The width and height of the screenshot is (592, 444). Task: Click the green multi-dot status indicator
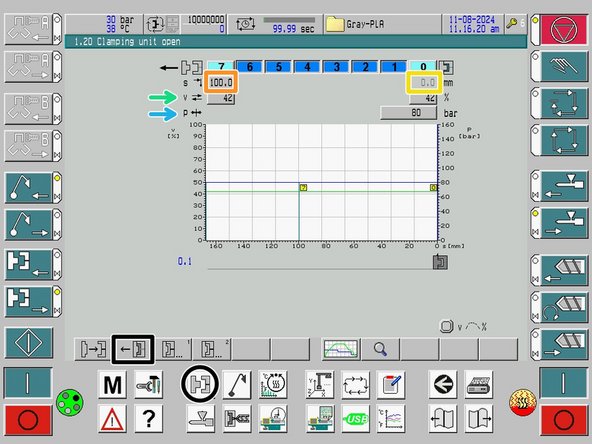[70, 403]
